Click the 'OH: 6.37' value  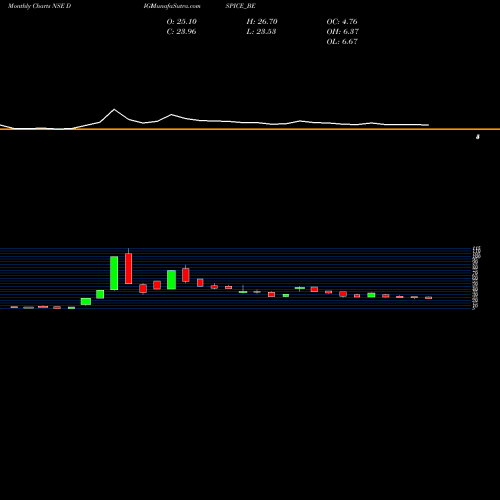tap(343, 32)
